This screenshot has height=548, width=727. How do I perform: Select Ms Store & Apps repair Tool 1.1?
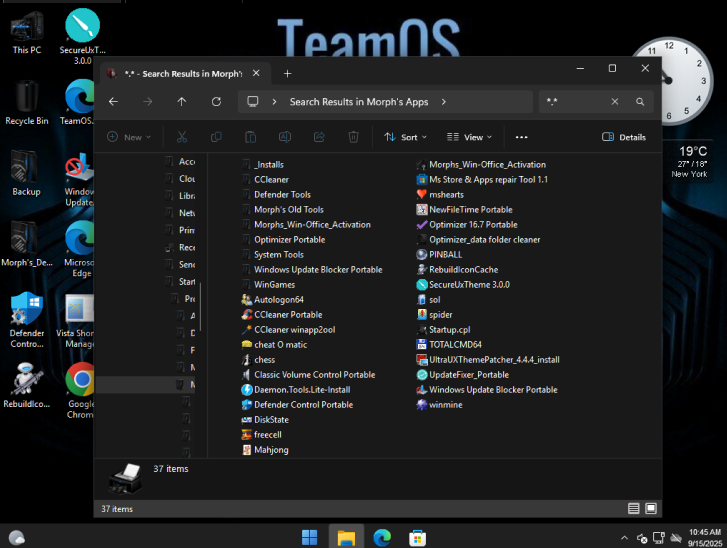tap(482, 179)
